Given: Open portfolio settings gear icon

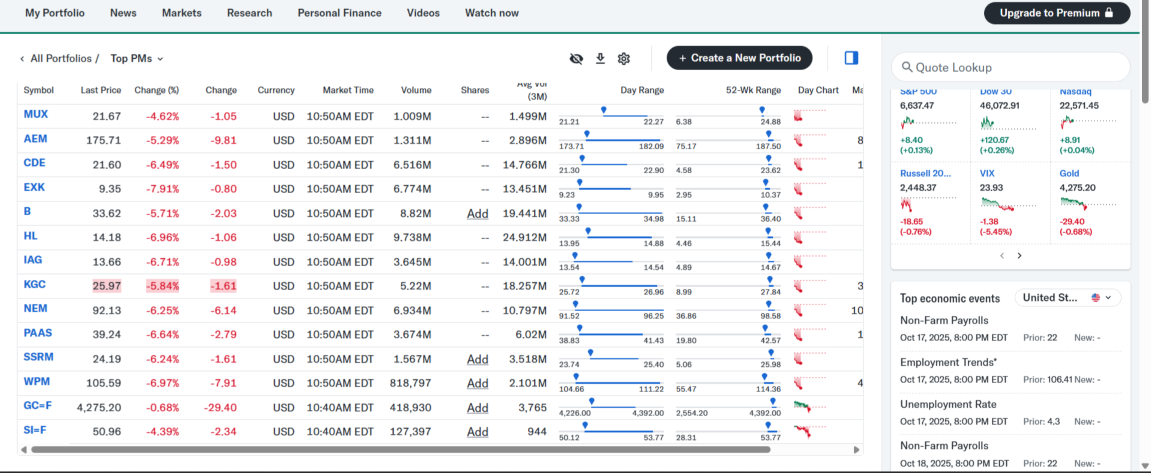Looking at the screenshot, I should click(x=624, y=58).
